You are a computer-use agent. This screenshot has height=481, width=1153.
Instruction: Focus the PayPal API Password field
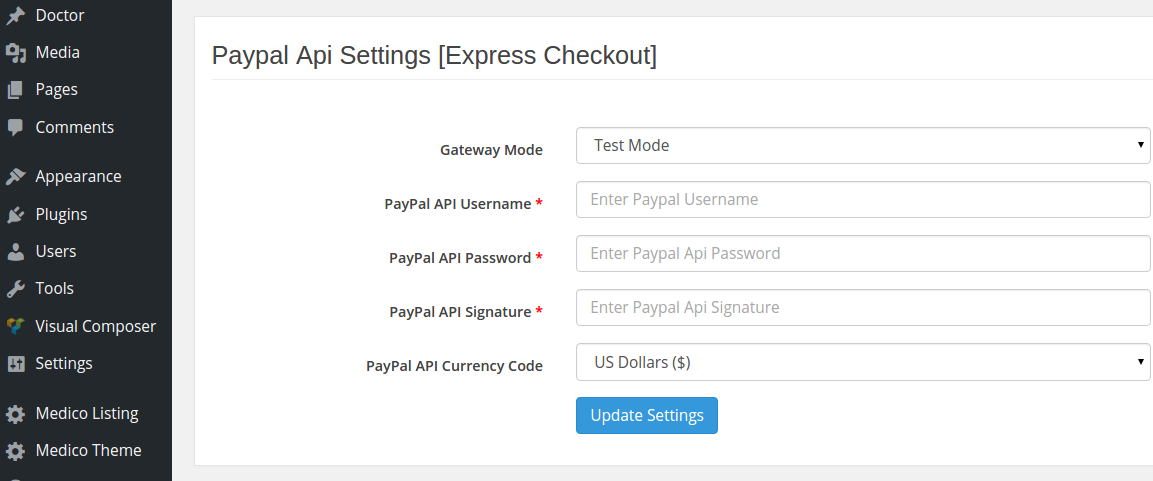point(863,253)
